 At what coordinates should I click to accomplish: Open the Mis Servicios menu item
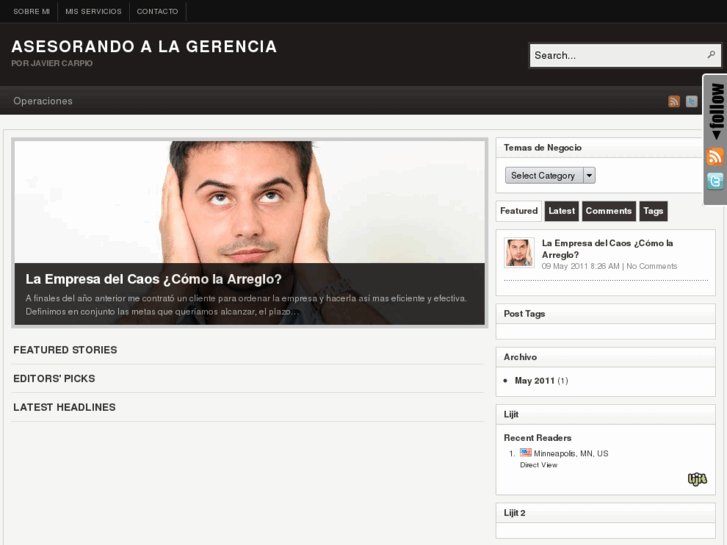(93, 12)
